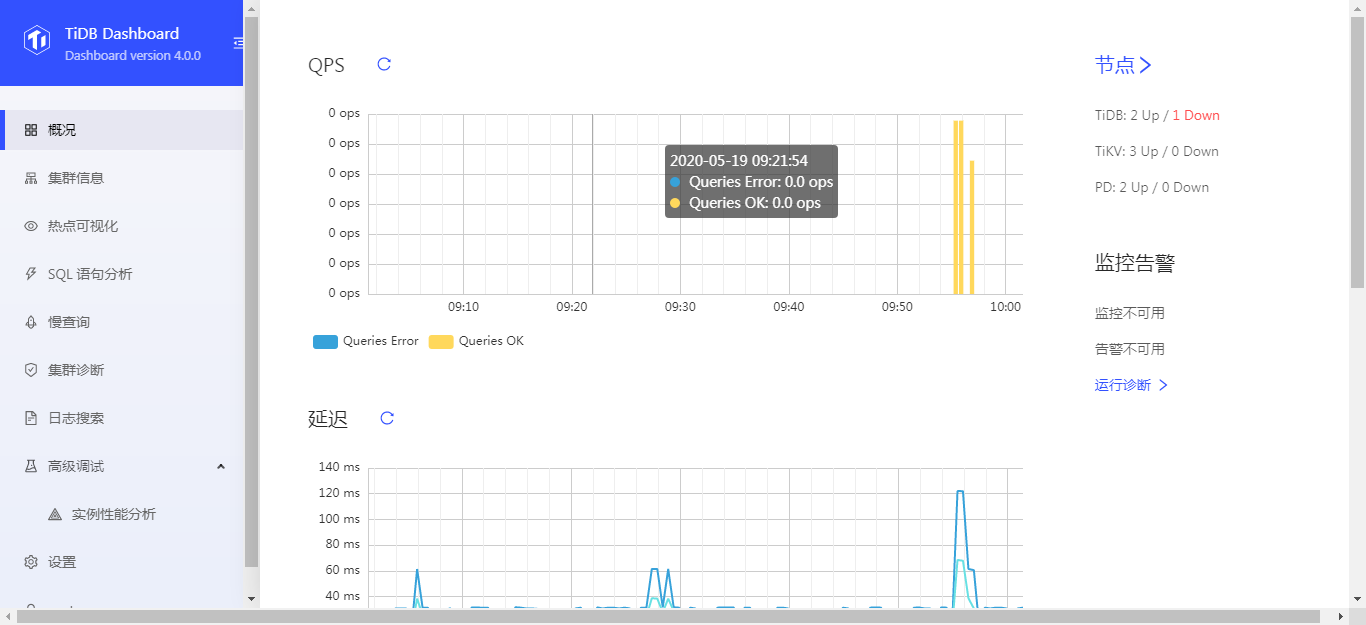This screenshot has width=1366, height=625.
Task: Refresh the QPS chart
Action: pyautogui.click(x=384, y=64)
